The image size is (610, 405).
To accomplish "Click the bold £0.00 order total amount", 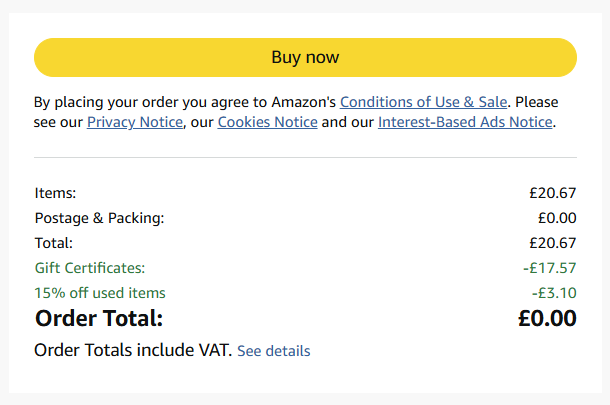I will (x=547, y=319).
